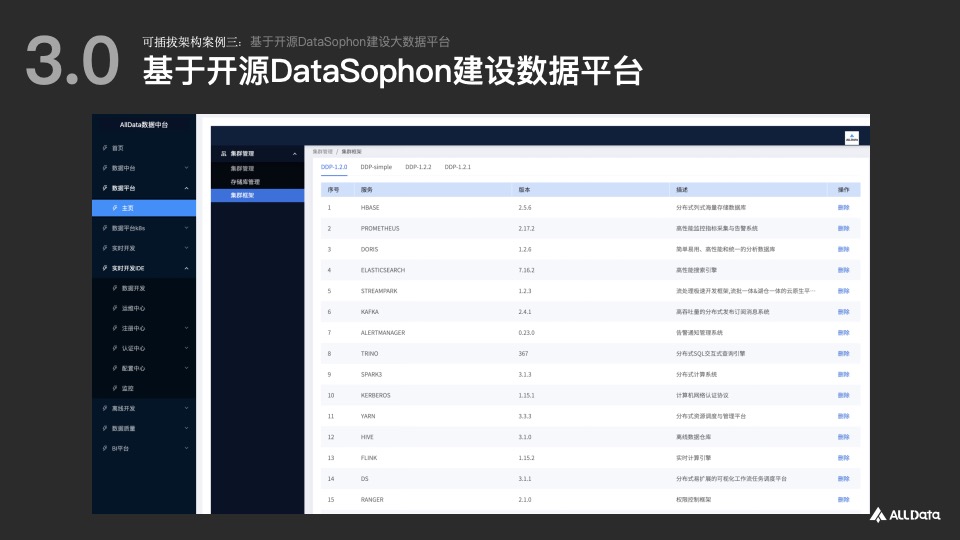Click the ALERTMANAGER service name
This screenshot has width=960, height=540.
pos(383,332)
